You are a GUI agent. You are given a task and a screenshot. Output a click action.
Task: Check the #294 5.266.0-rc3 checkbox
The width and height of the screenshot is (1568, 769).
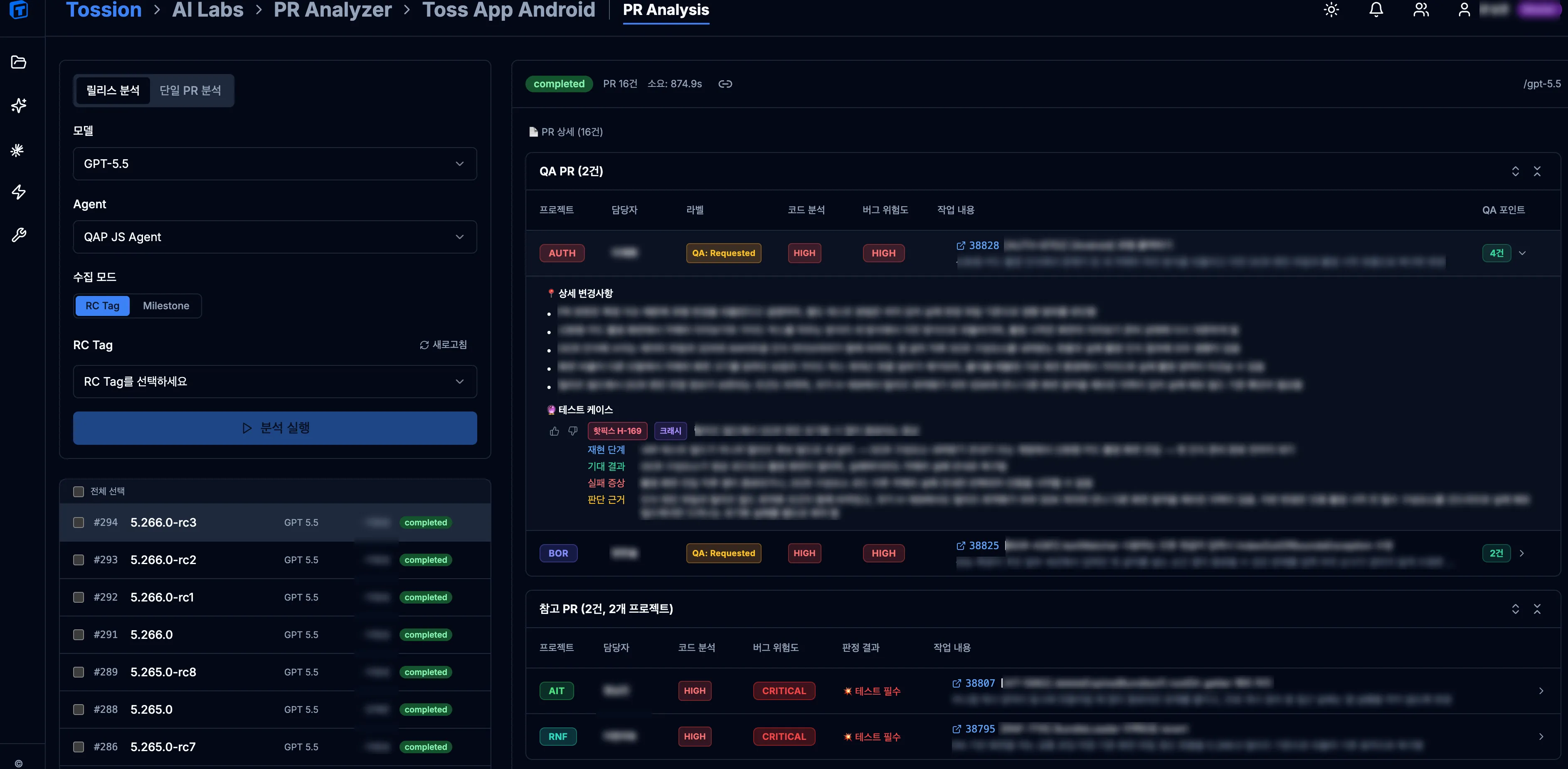[79, 523]
